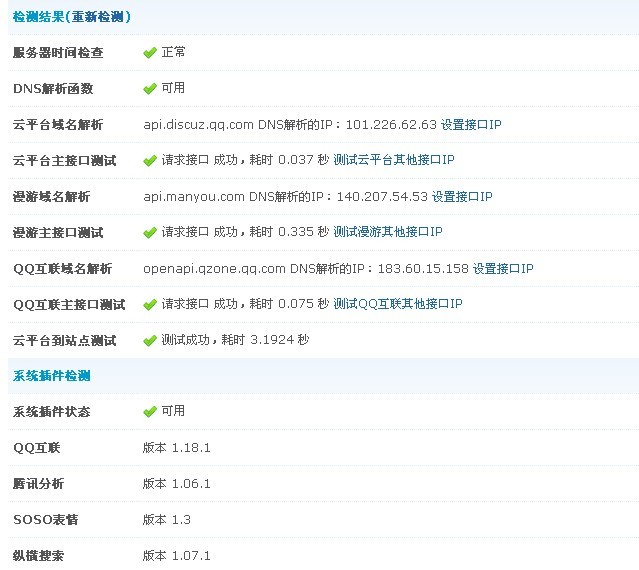This screenshot has height=570, width=639.
Task: Click the 系统插件检测 section header
Action: pyautogui.click(x=51, y=376)
